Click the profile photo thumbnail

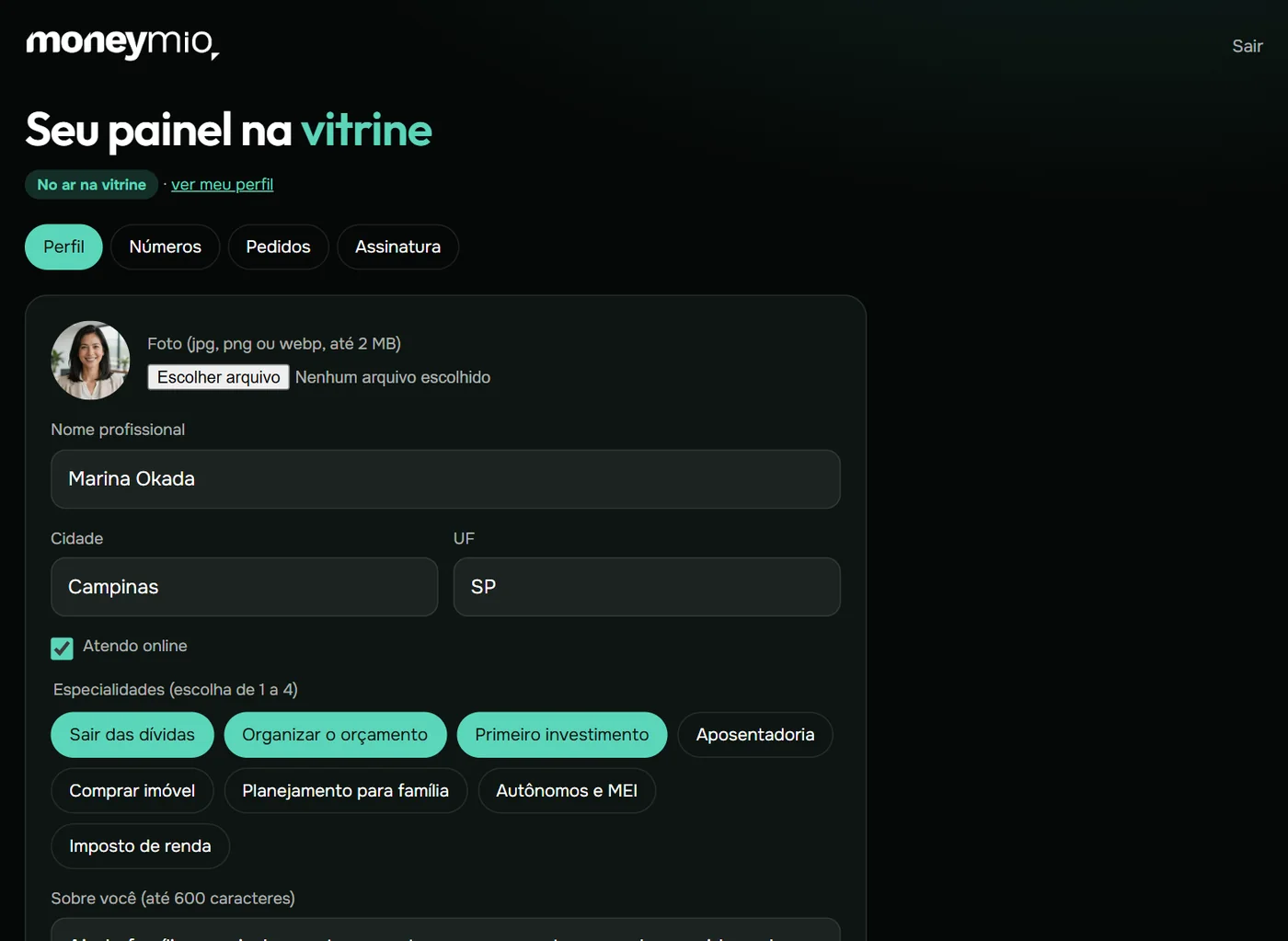point(90,361)
